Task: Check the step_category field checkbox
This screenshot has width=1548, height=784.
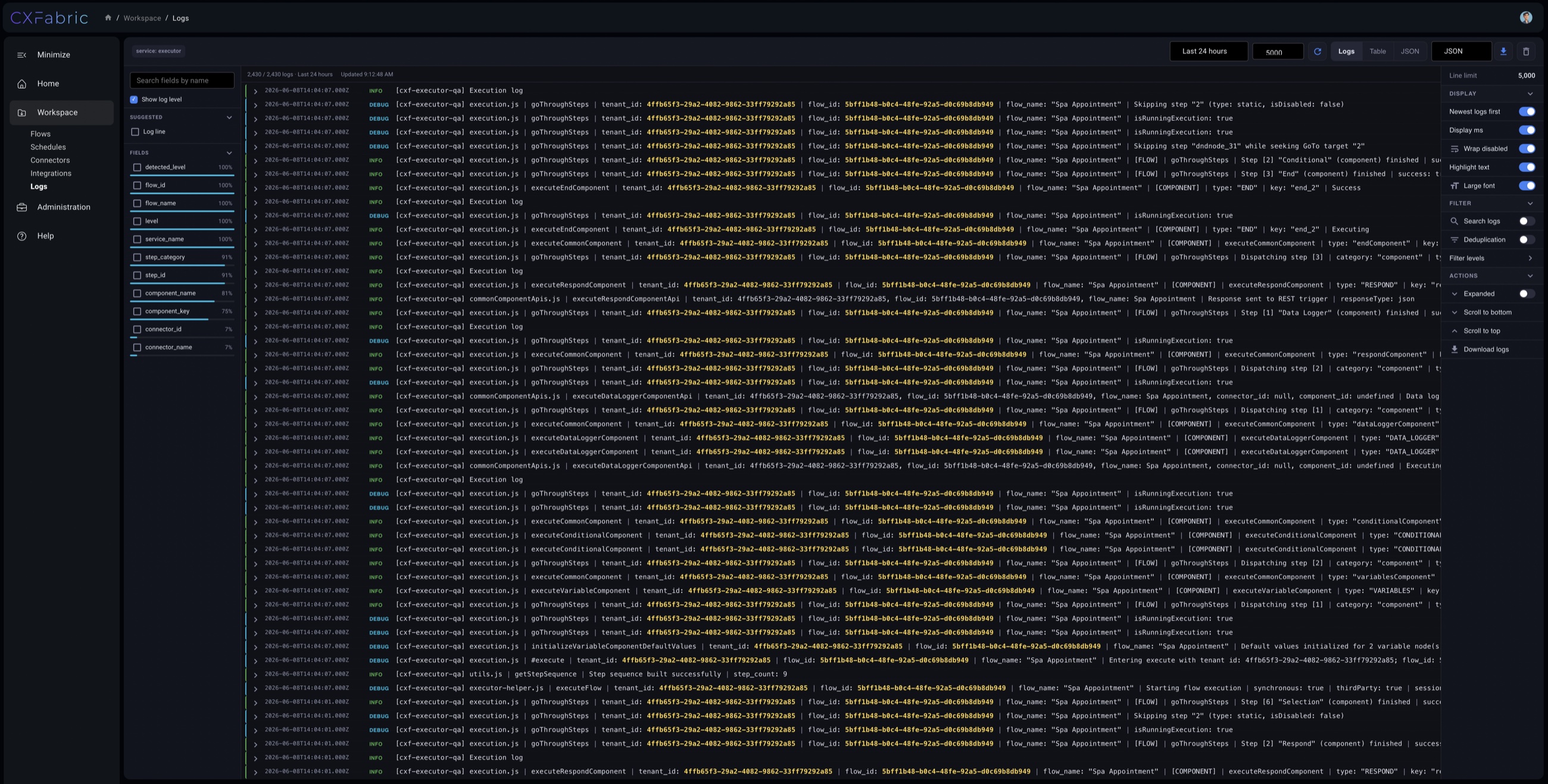Action: 137,258
